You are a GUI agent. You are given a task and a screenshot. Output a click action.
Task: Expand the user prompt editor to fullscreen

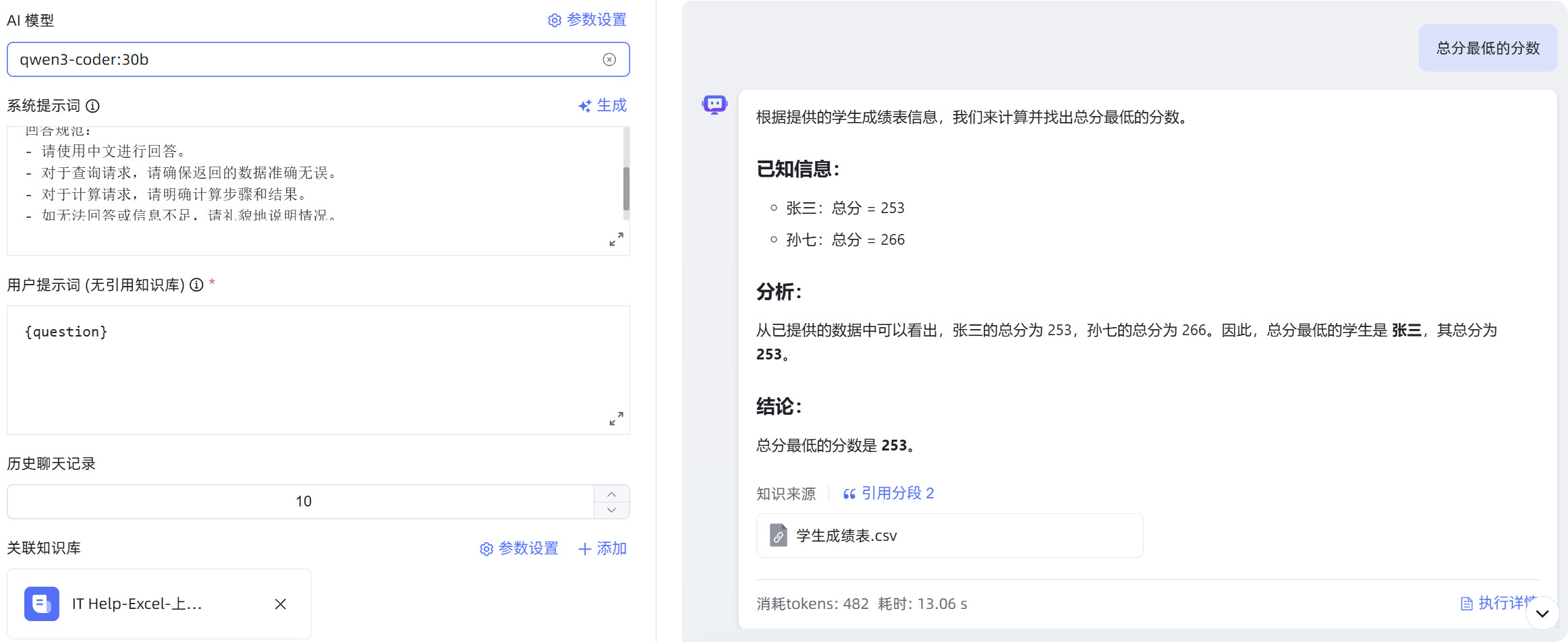pos(616,419)
